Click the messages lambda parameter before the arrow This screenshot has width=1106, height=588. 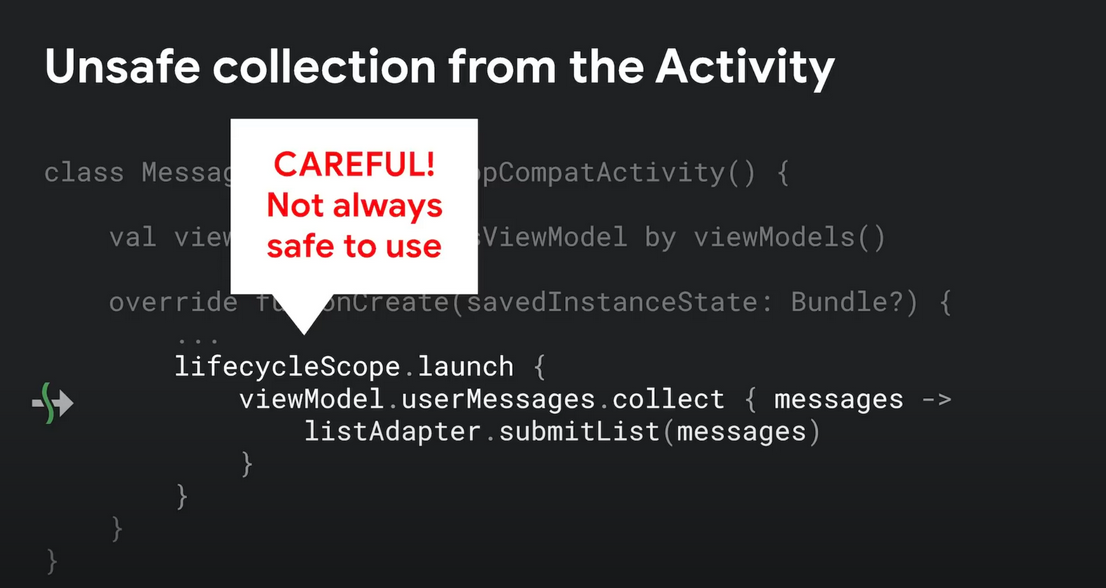pos(839,400)
